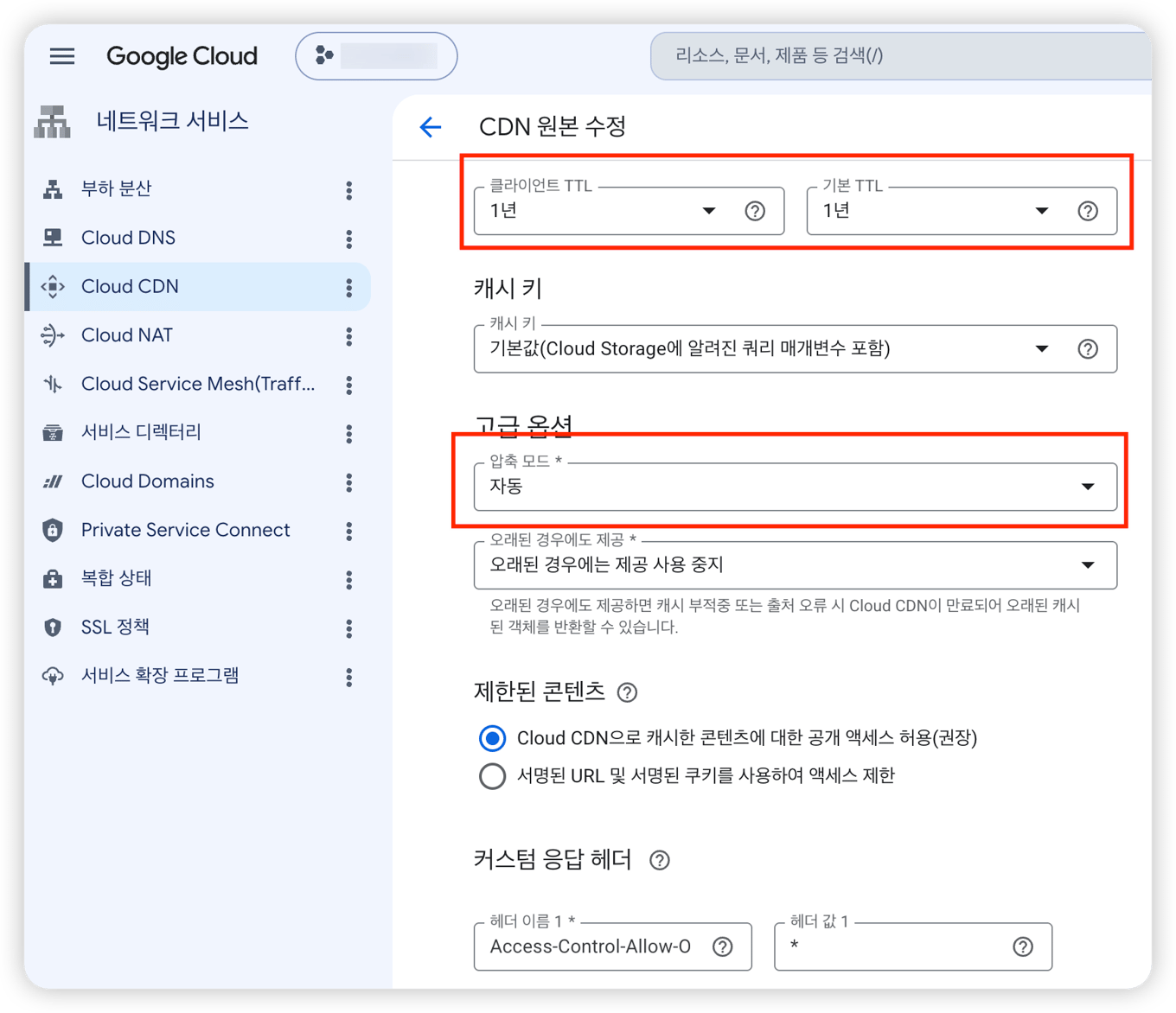
Task: Open more options for 복합 상태
Action: 349,579
